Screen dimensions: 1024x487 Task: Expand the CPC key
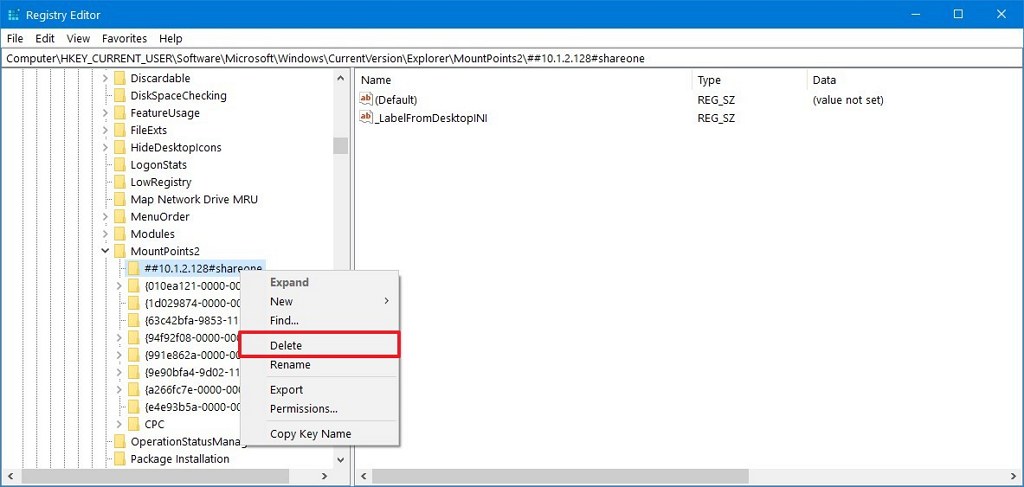[119, 424]
